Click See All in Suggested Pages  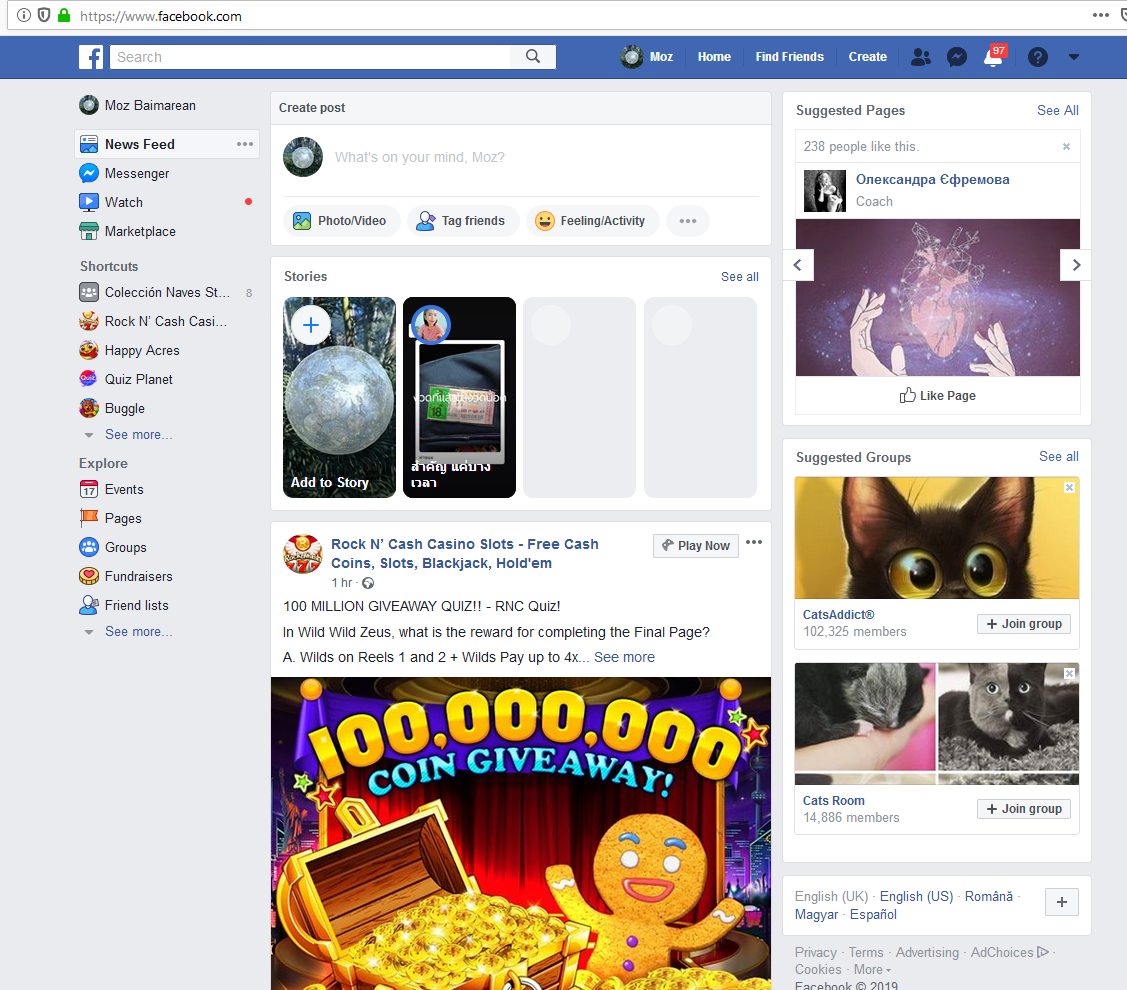1057,111
